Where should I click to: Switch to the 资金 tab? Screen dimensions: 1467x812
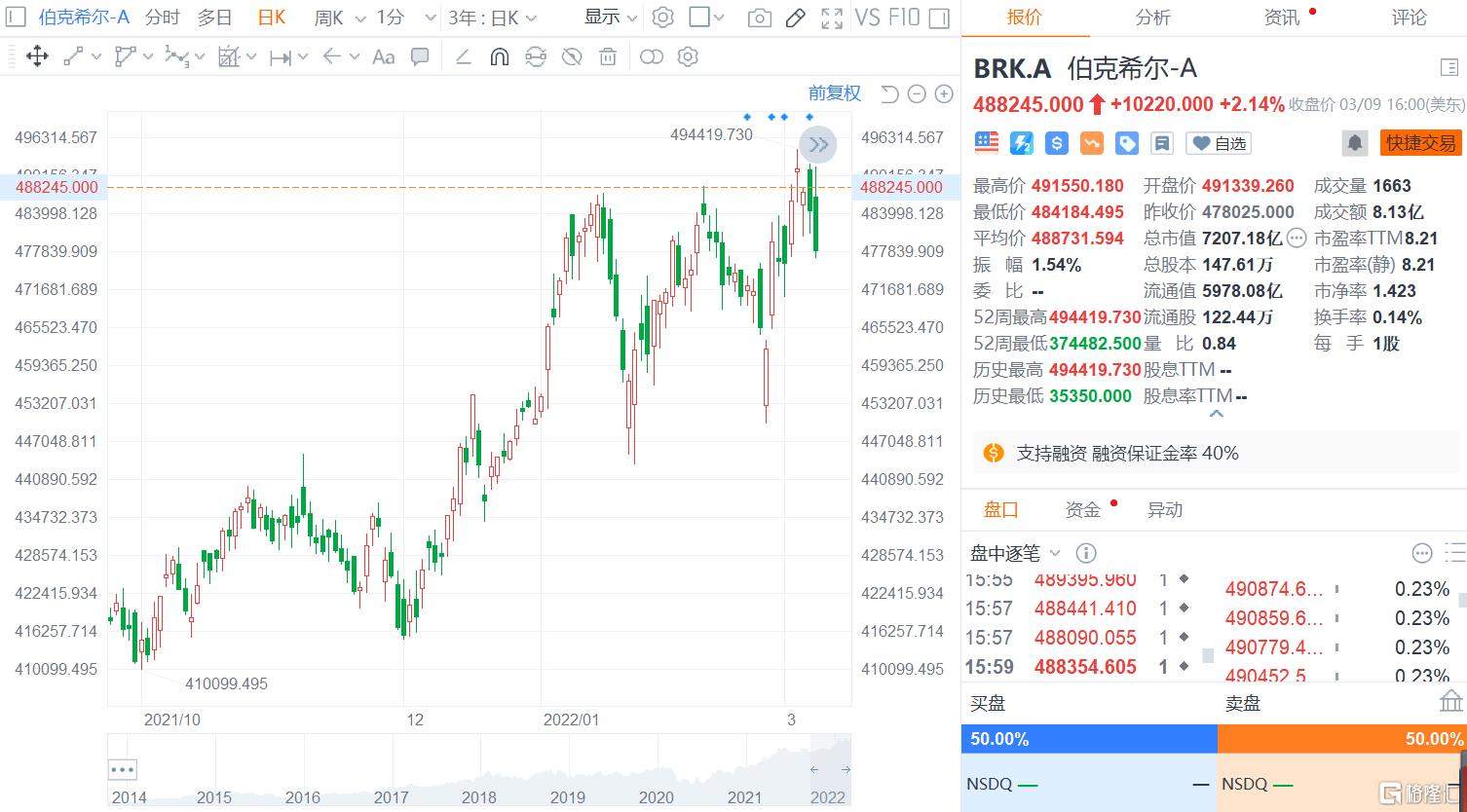pos(1081,508)
